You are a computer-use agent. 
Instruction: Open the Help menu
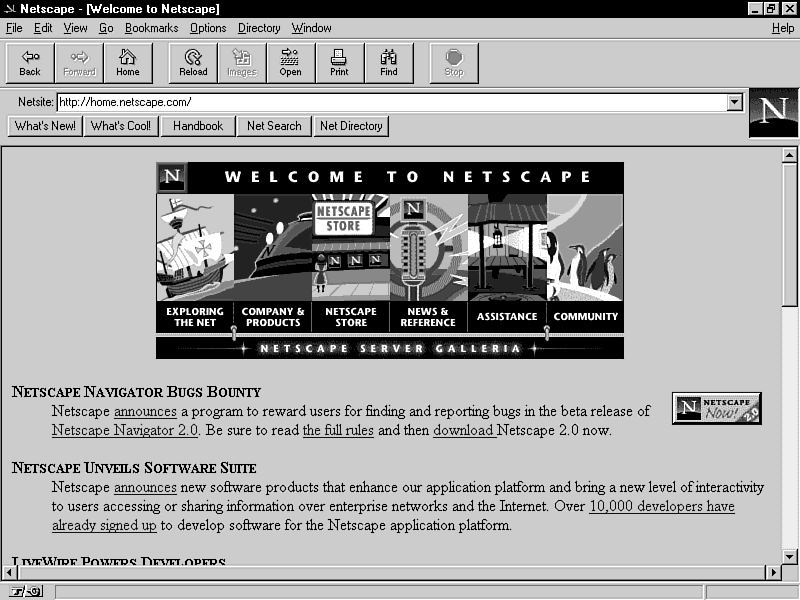pos(783,28)
